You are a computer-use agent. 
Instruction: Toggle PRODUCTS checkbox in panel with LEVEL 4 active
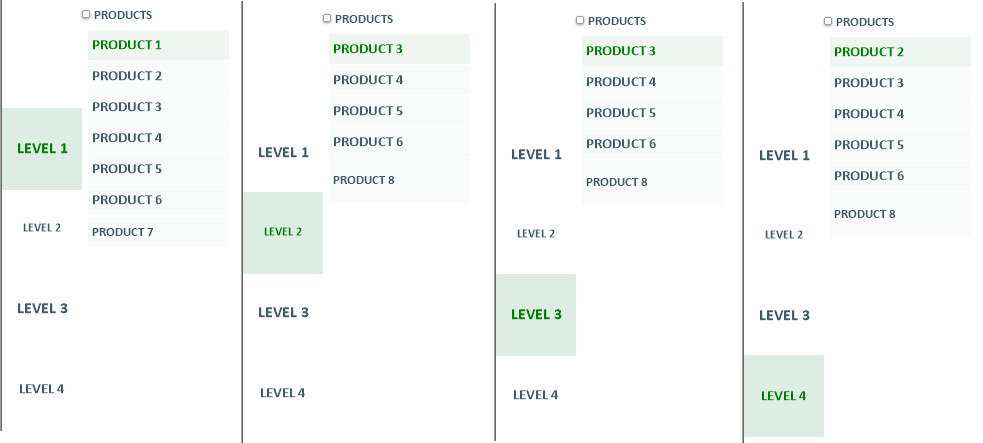[828, 21]
